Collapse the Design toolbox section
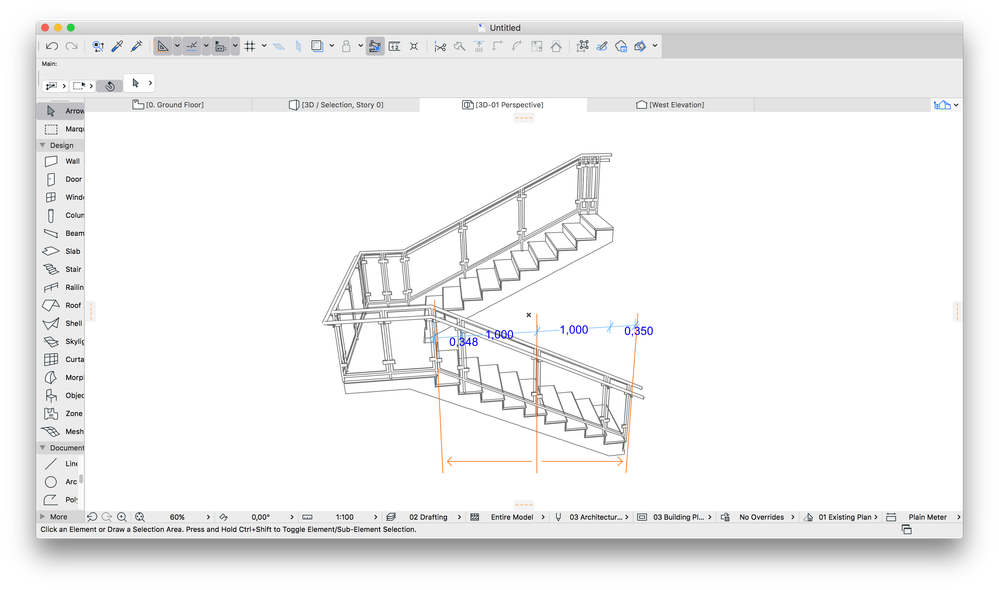This screenshot has height=590, width=999. point(43,145)
